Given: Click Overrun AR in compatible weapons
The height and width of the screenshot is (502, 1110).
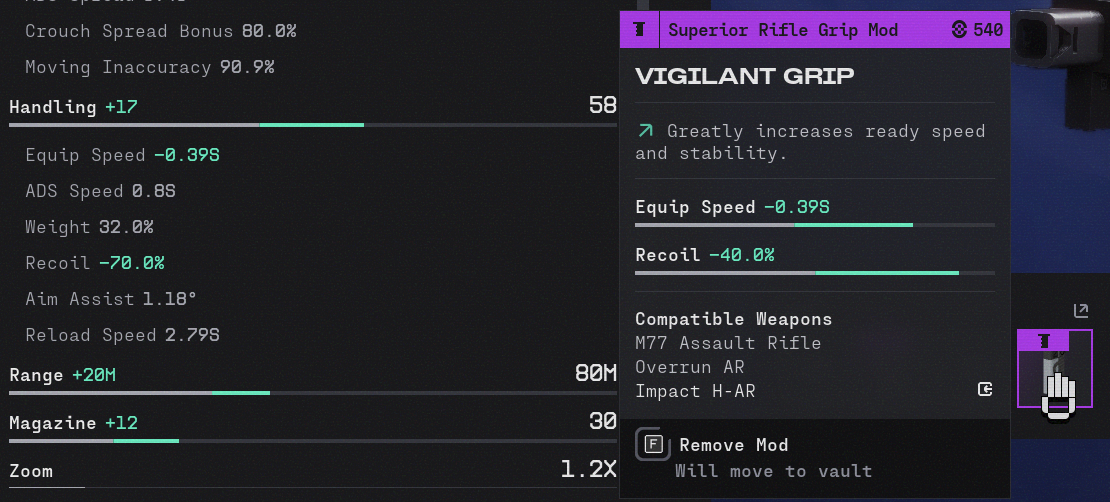Looking at the screenshot, I should 690,367.
